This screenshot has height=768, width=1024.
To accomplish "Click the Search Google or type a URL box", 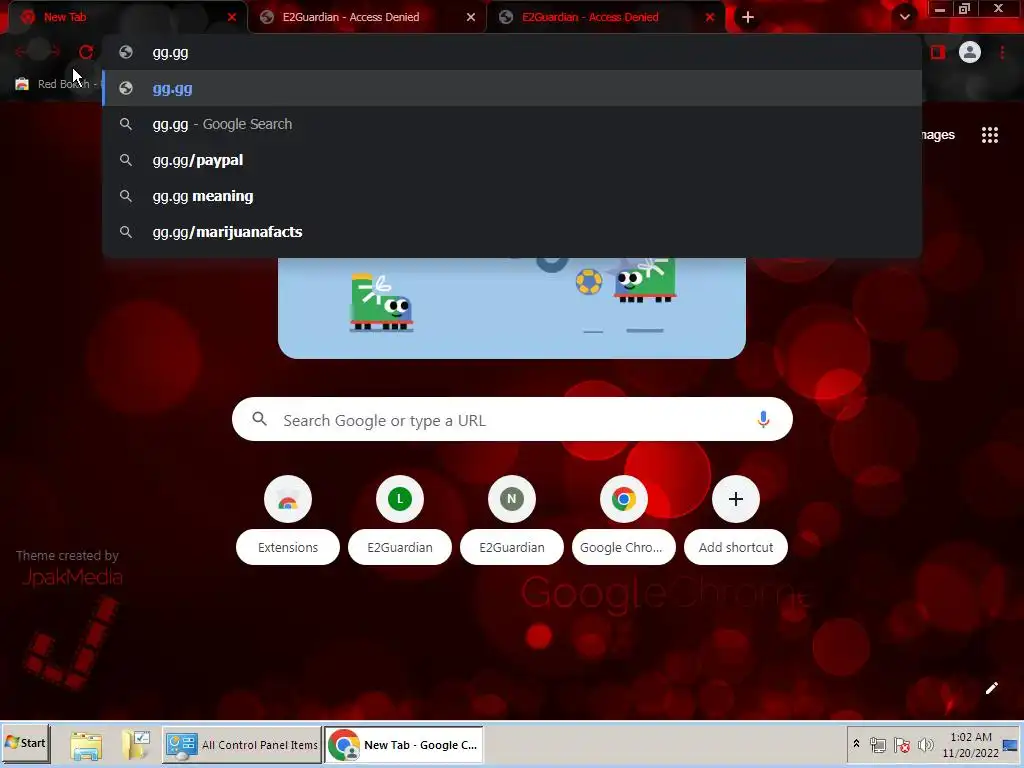I will 512,419.
